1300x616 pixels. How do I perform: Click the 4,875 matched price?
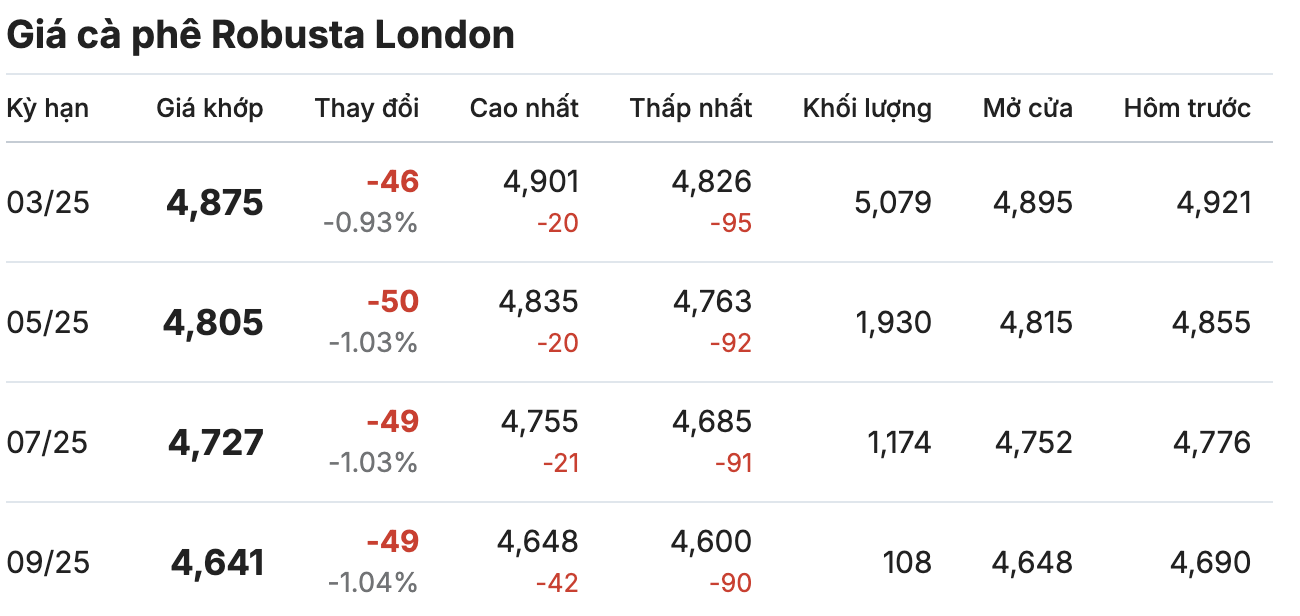point(215,203)
